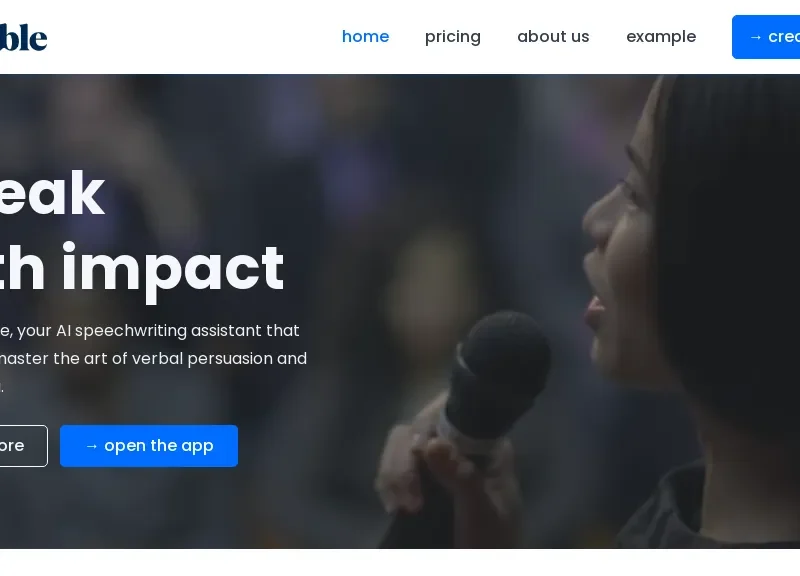Open the example nav link

click(661, 37)
